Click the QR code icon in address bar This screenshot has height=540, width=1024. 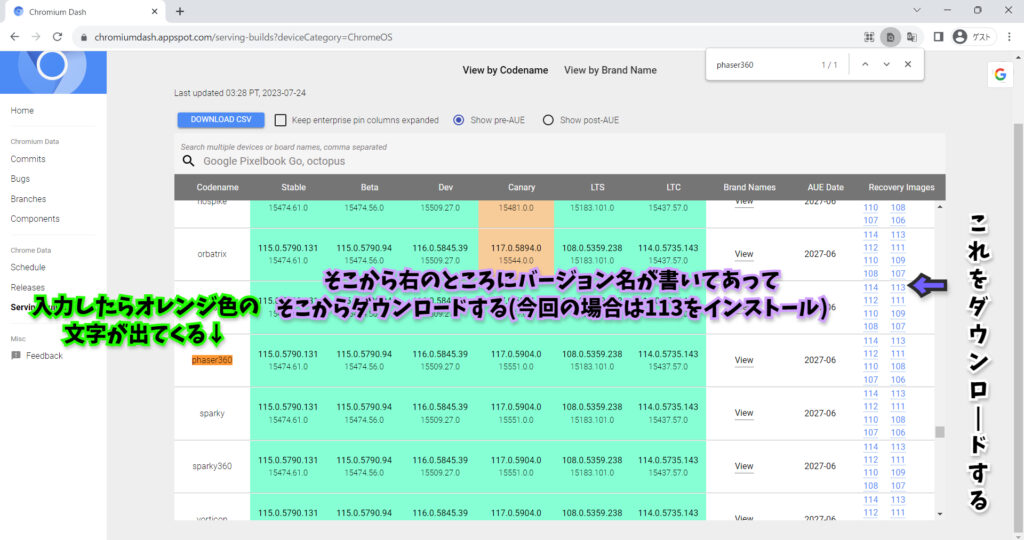869,36
